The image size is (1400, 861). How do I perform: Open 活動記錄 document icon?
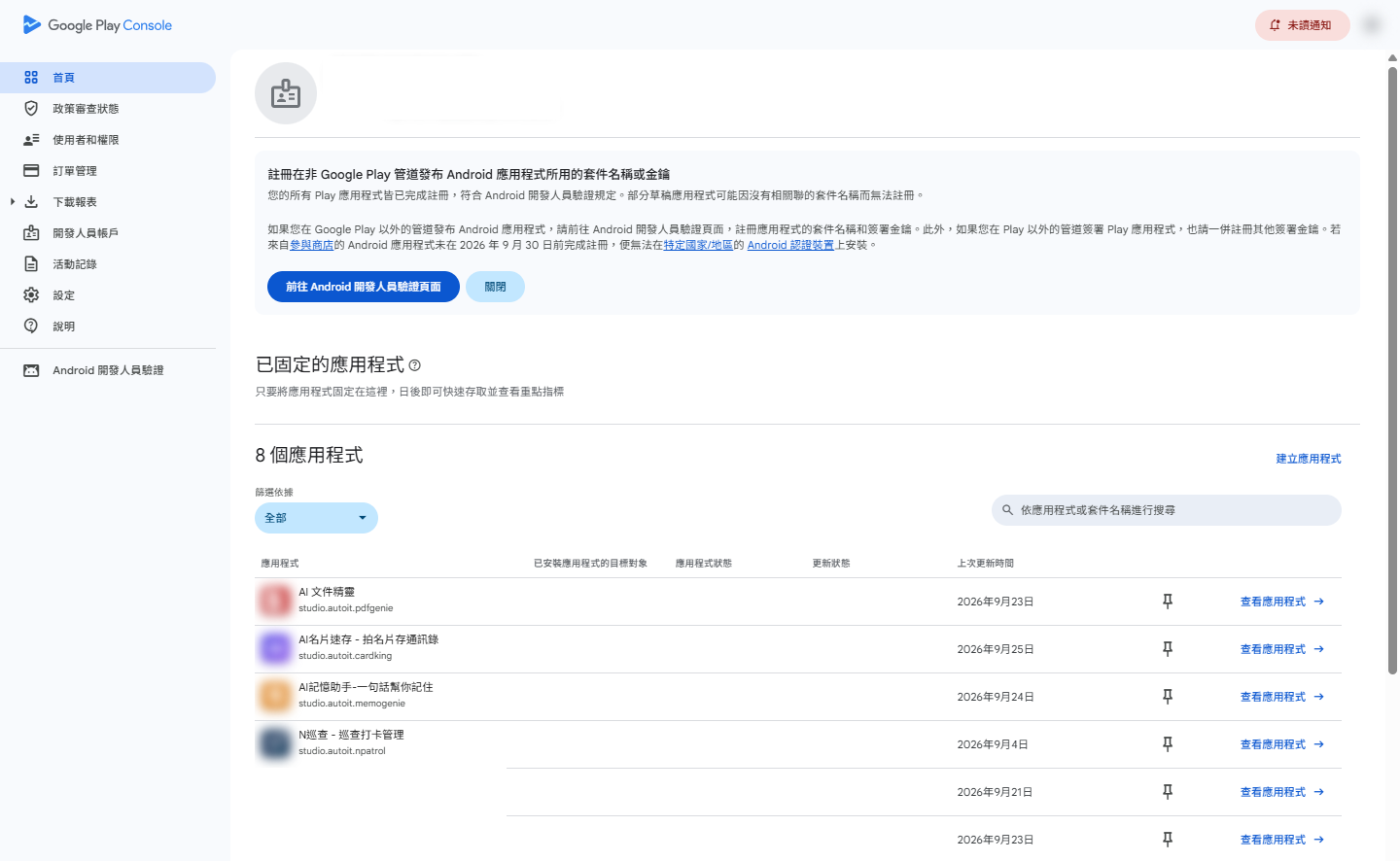click(x=31, y=264)
